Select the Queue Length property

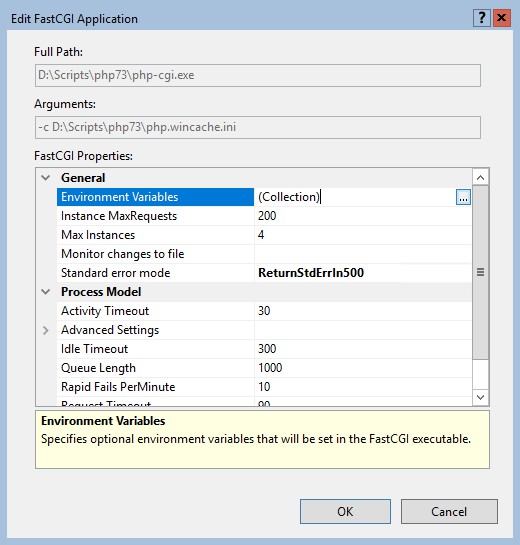(155, 368)
